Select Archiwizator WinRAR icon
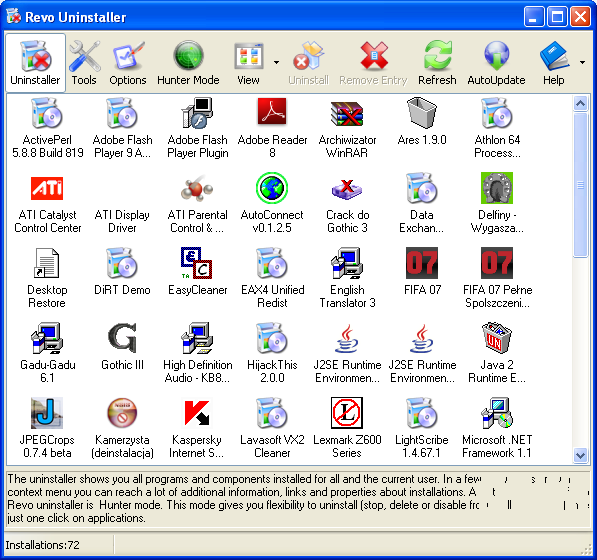Viewport: 597px width, 560px height. [347, 113]
